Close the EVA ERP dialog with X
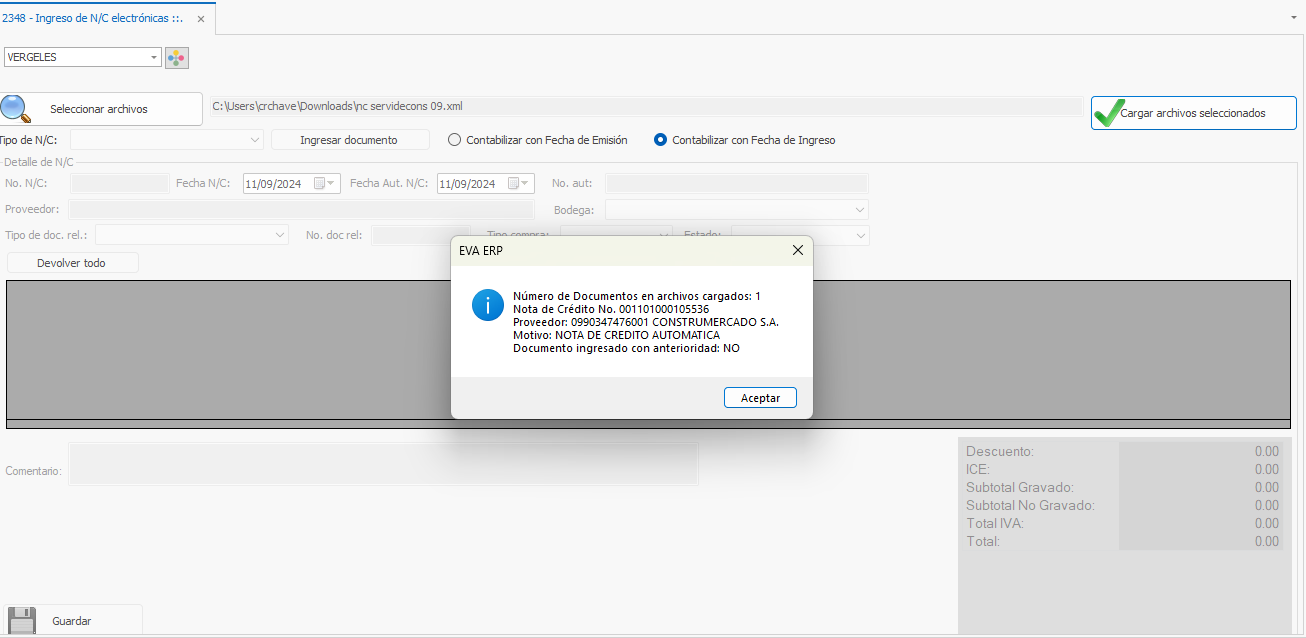1306x638 pixels. pos(797,251)
